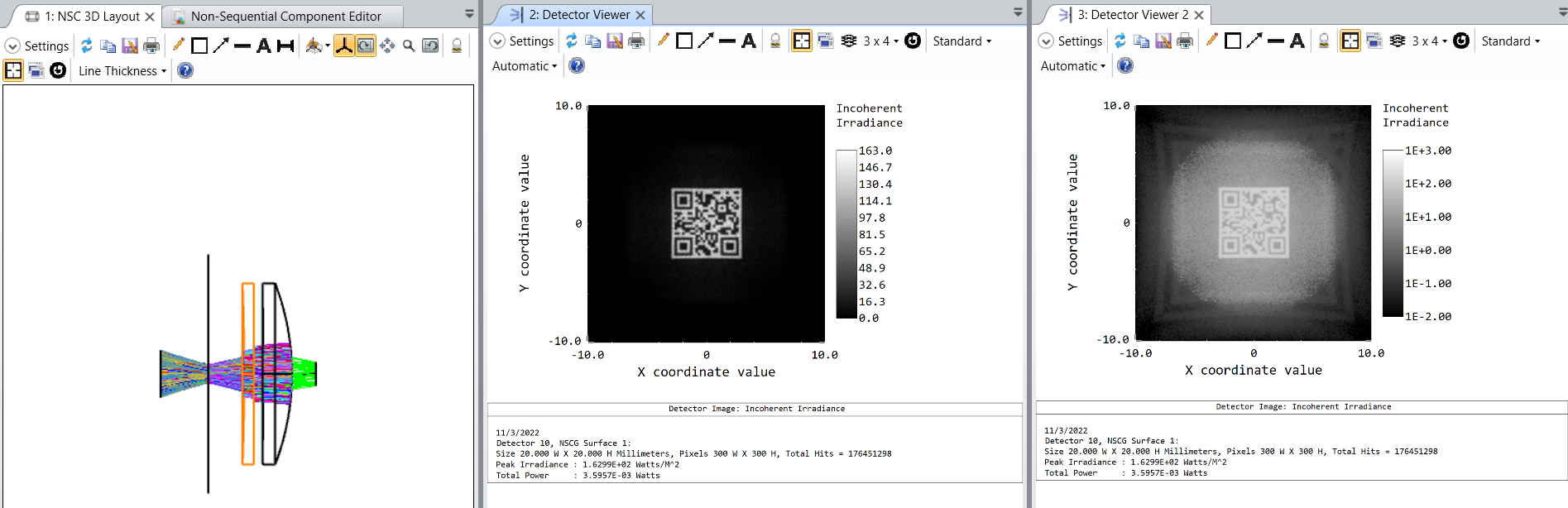Screen dimensions: 1568x508
Task: Select arrow draw tool in NSC 3D Layout
Action: point(221,46)
